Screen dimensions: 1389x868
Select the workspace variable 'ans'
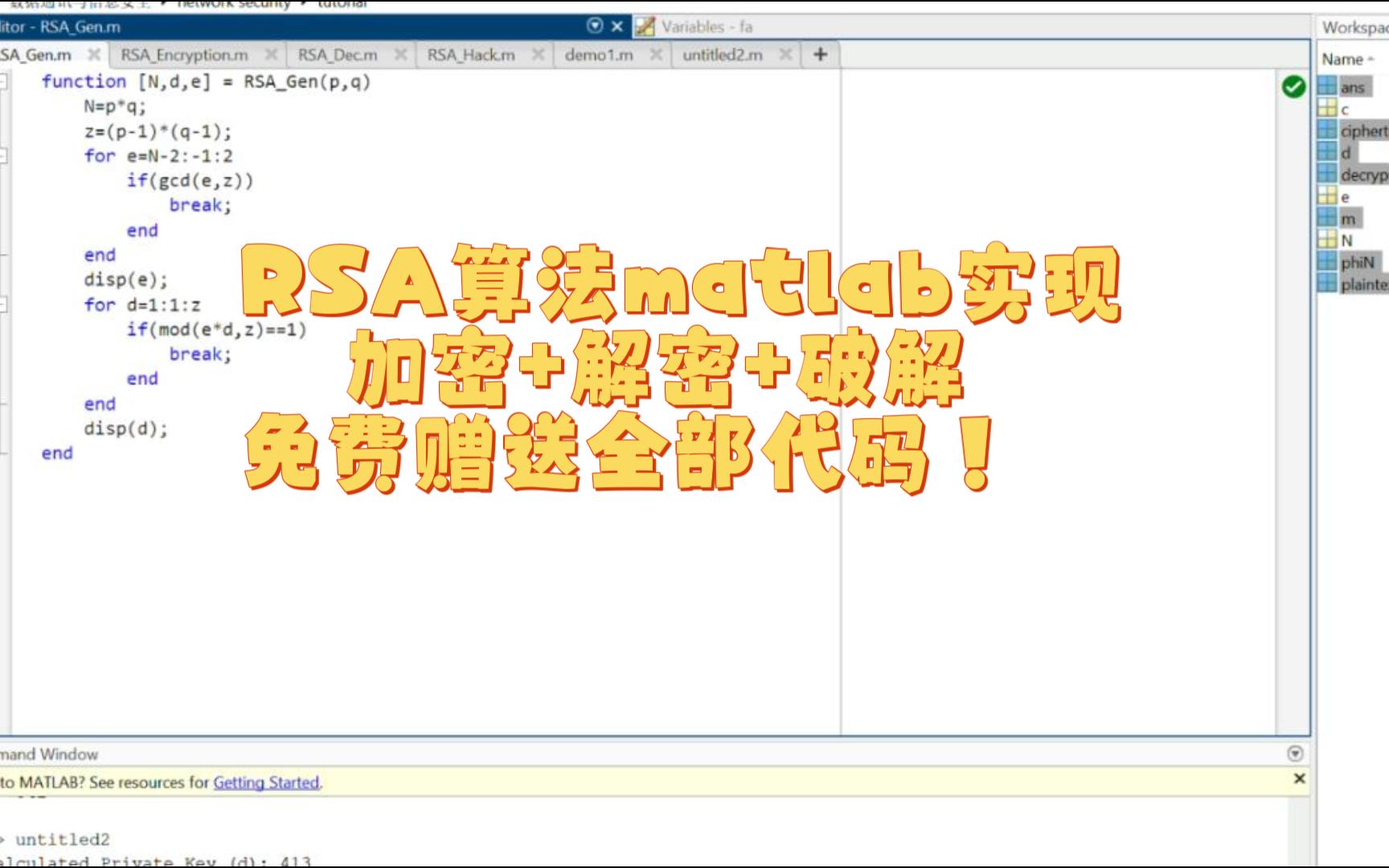(1352, 87)
